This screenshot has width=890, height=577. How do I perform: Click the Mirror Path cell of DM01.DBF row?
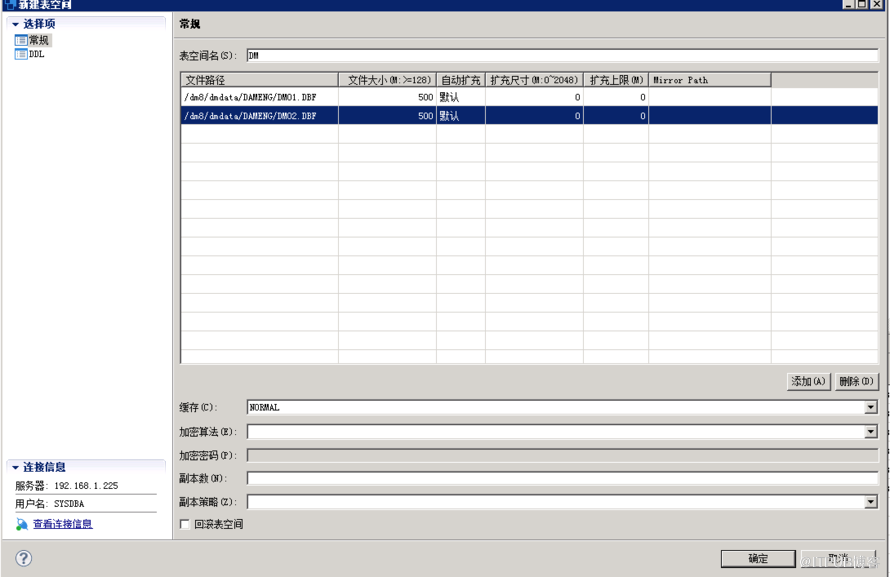pyautogui.click(x=710, y=97)
